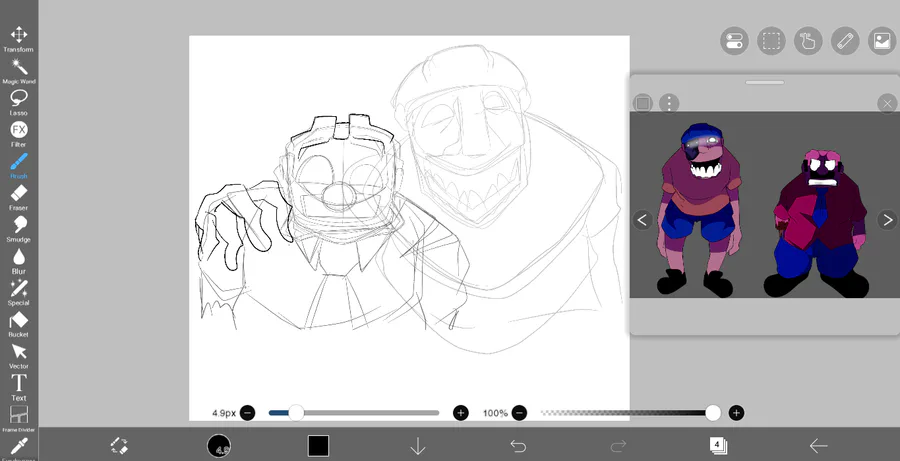The width and height of the screenshot is (900, 461).
Task: Select the Text tool
Action: [18, 388]
